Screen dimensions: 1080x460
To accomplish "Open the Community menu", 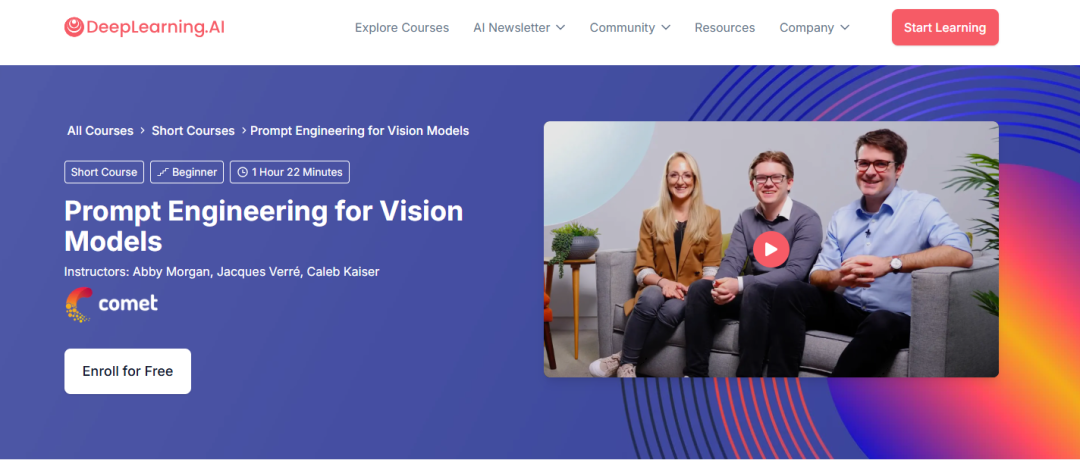I will [x=630, y=28].
